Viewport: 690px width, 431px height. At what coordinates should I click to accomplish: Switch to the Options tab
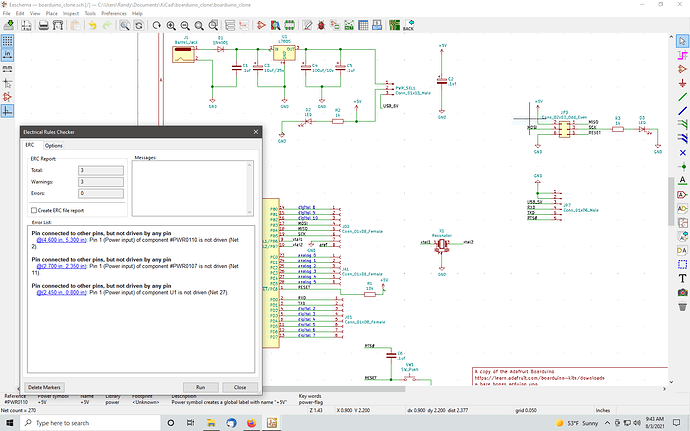point(54,146)
